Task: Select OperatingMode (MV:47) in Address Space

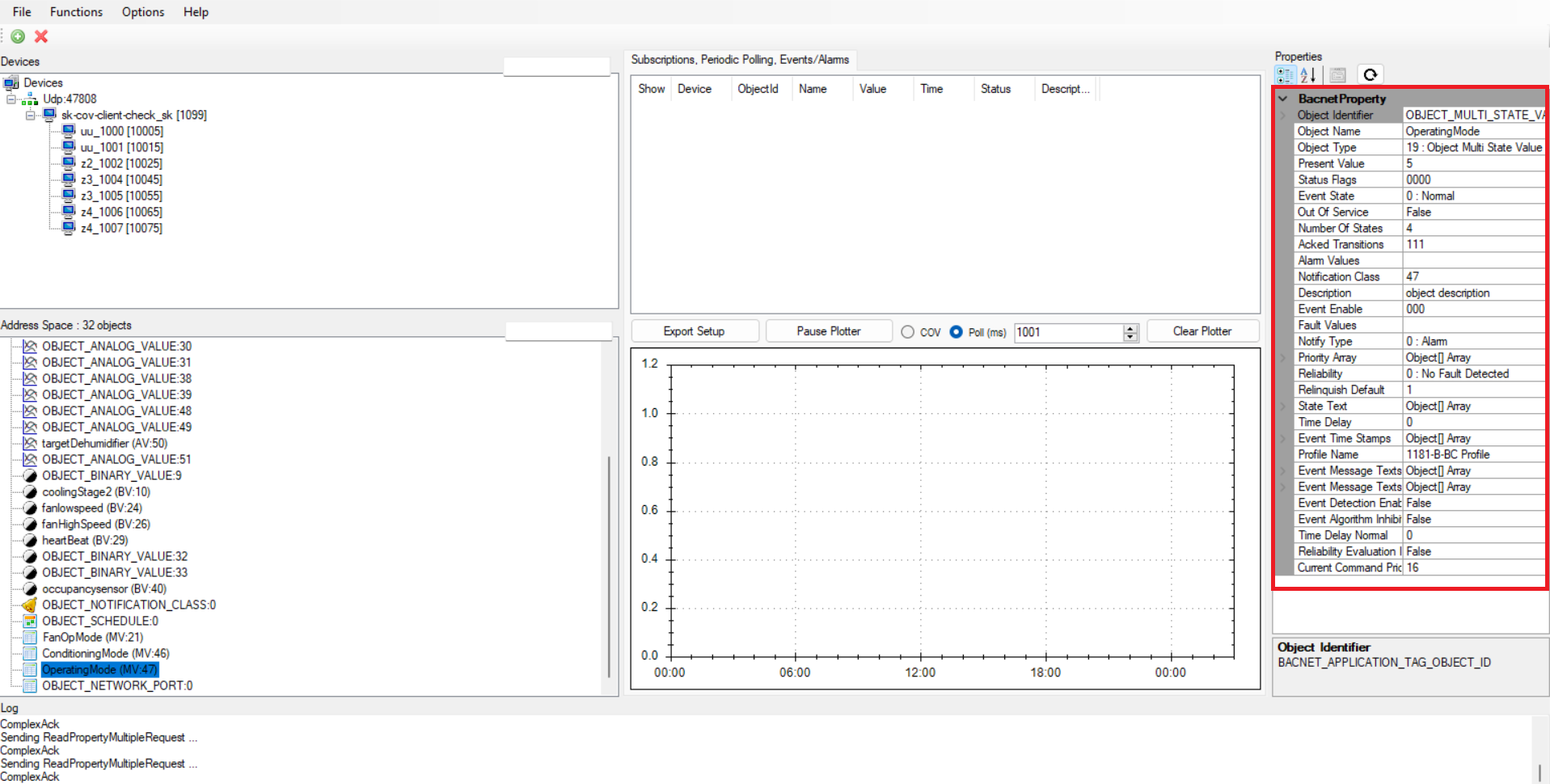Action: (100, 669)
